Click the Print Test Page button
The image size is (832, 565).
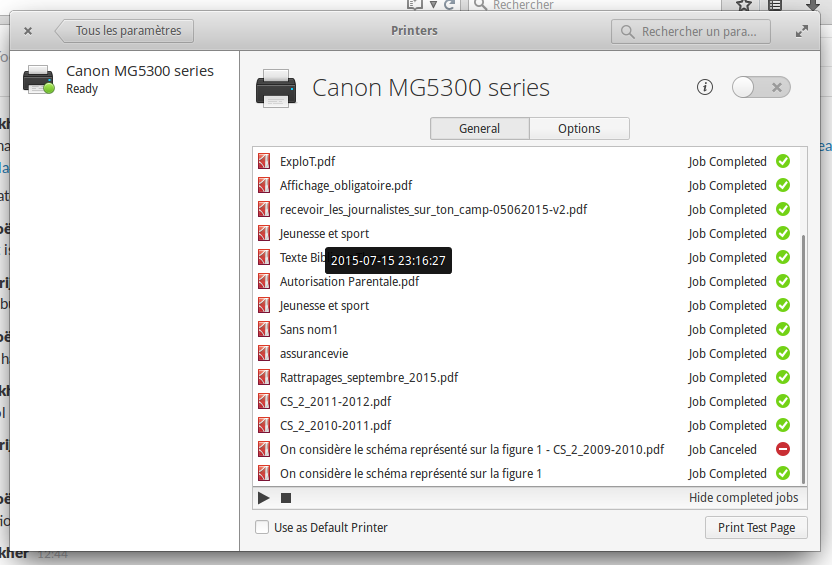(756, 528)
